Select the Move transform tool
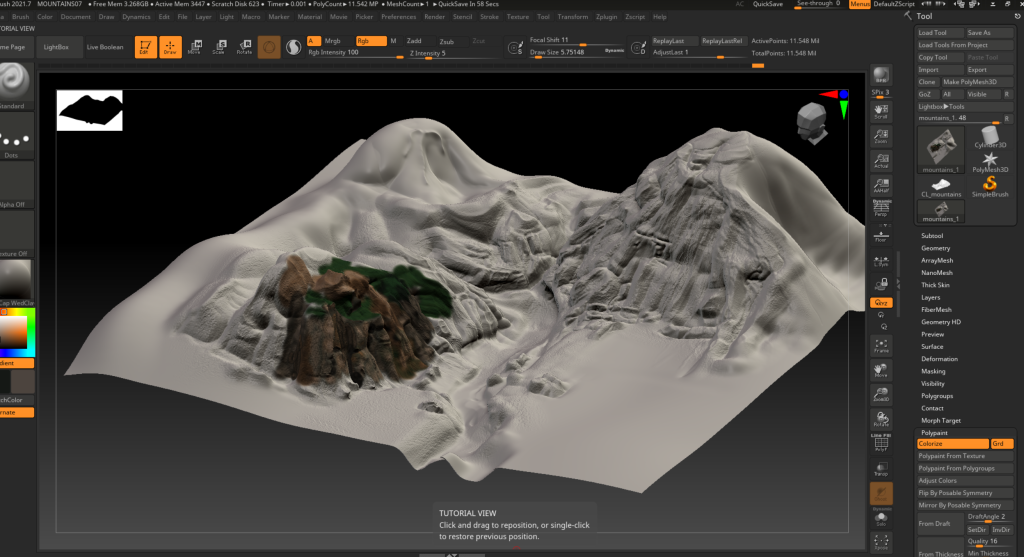Image resolution: width=1024 pixels, height=557 pixels. coord(194,46)
